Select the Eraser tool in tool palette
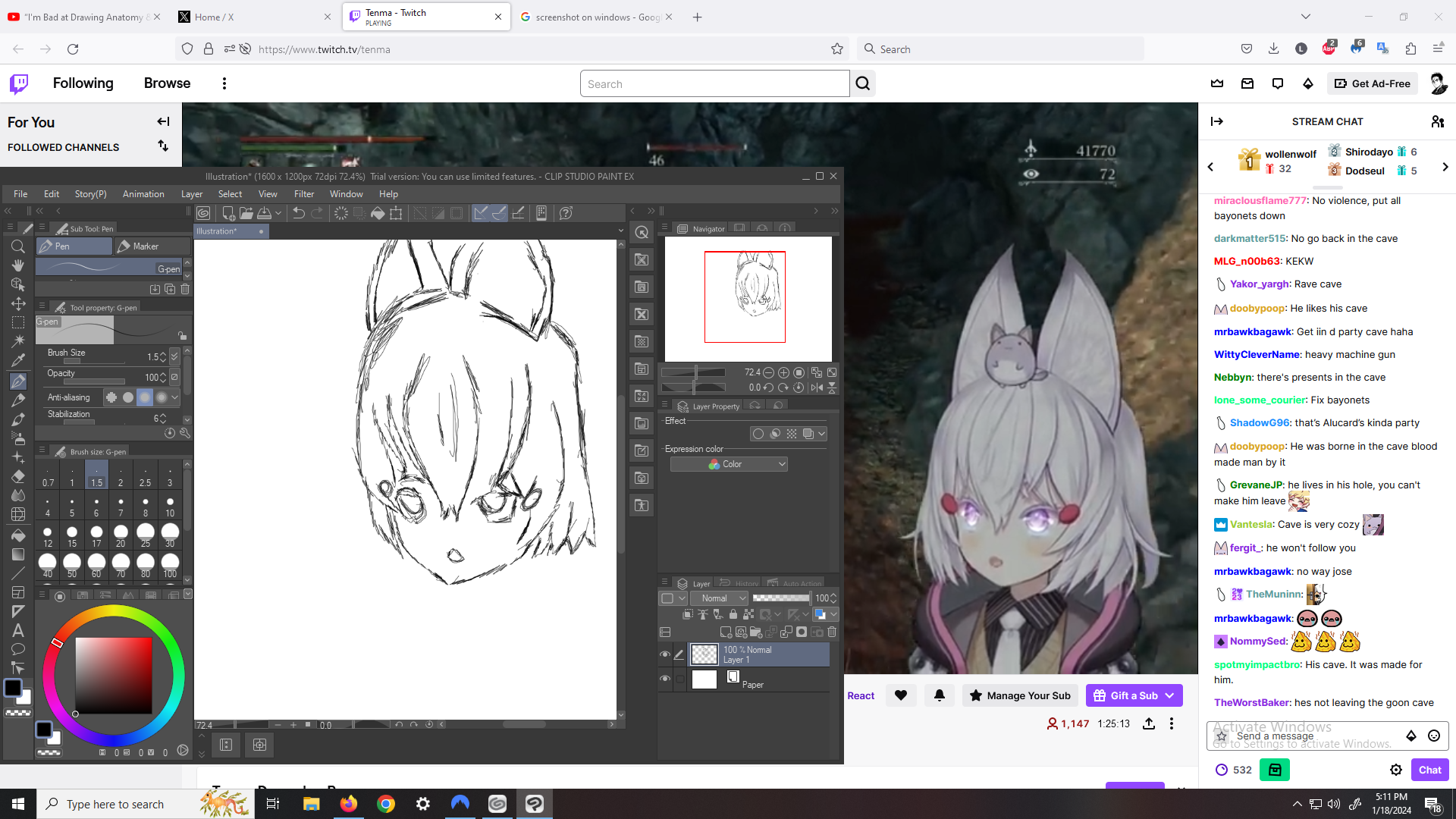 pyautogui.click(x=18, y=476)
